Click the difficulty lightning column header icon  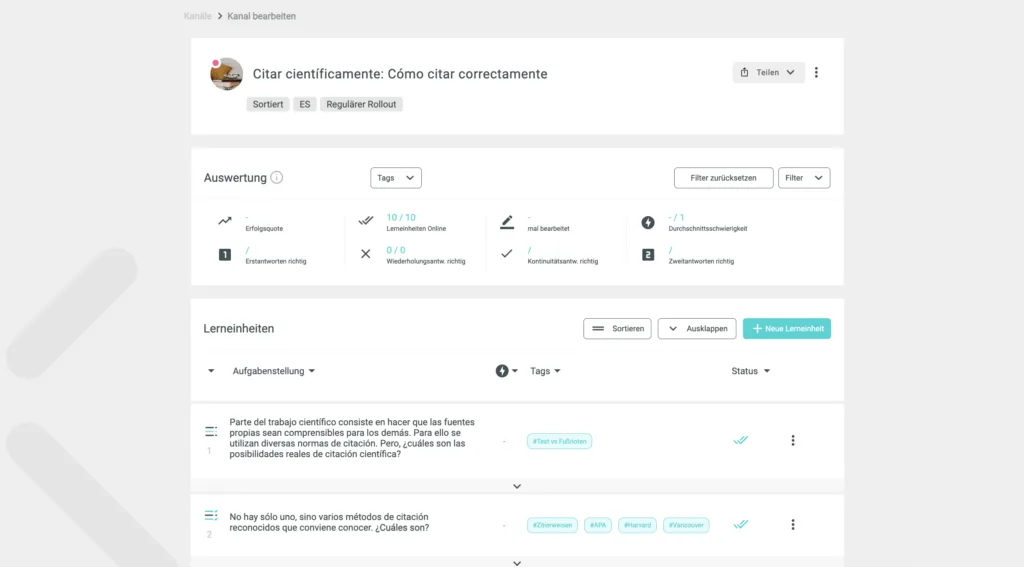click(x=502, y=371)
